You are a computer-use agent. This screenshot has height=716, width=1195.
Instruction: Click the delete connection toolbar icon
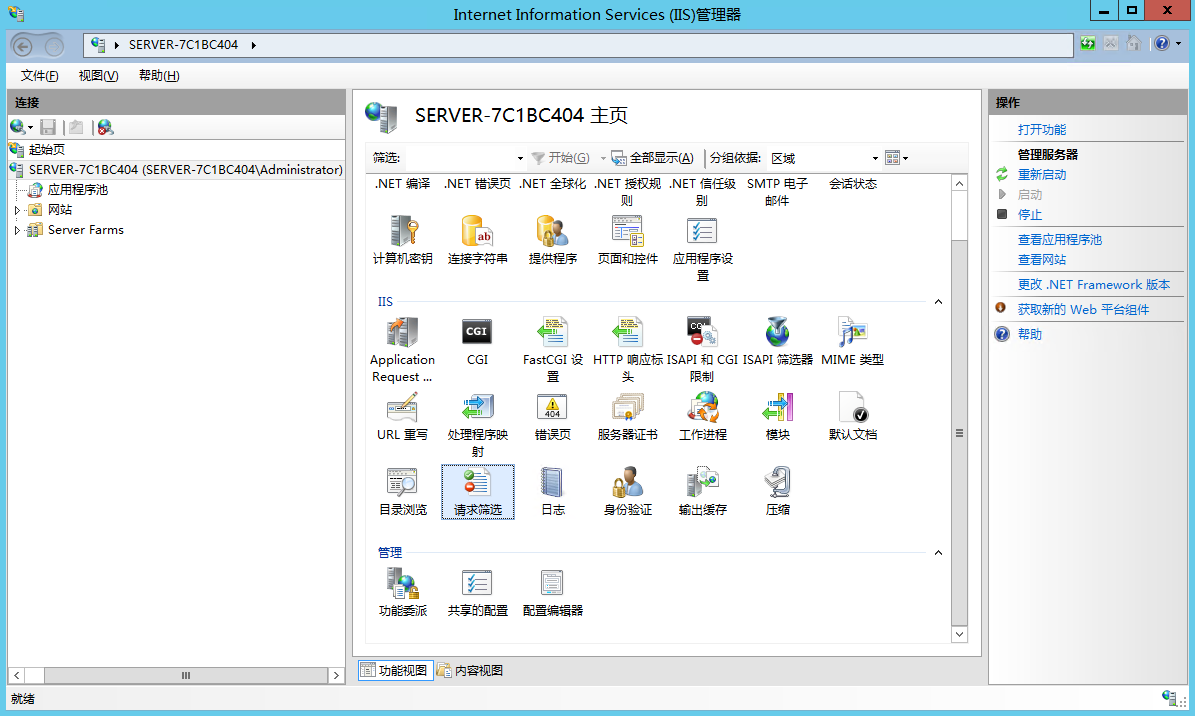105,127
